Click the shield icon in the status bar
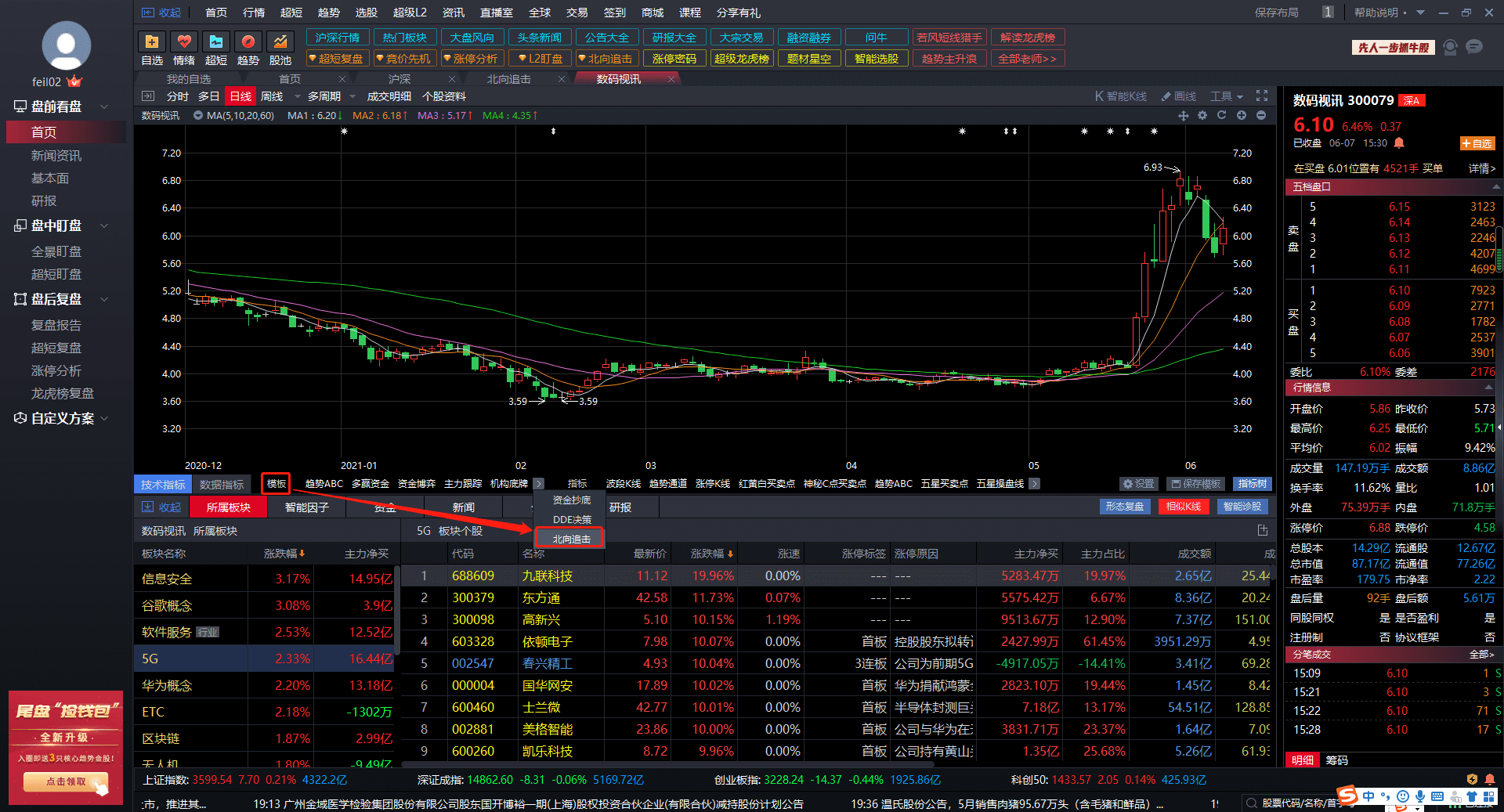Image resolution: width=1504 pixels, height=812 pixels. (1472, 779)
